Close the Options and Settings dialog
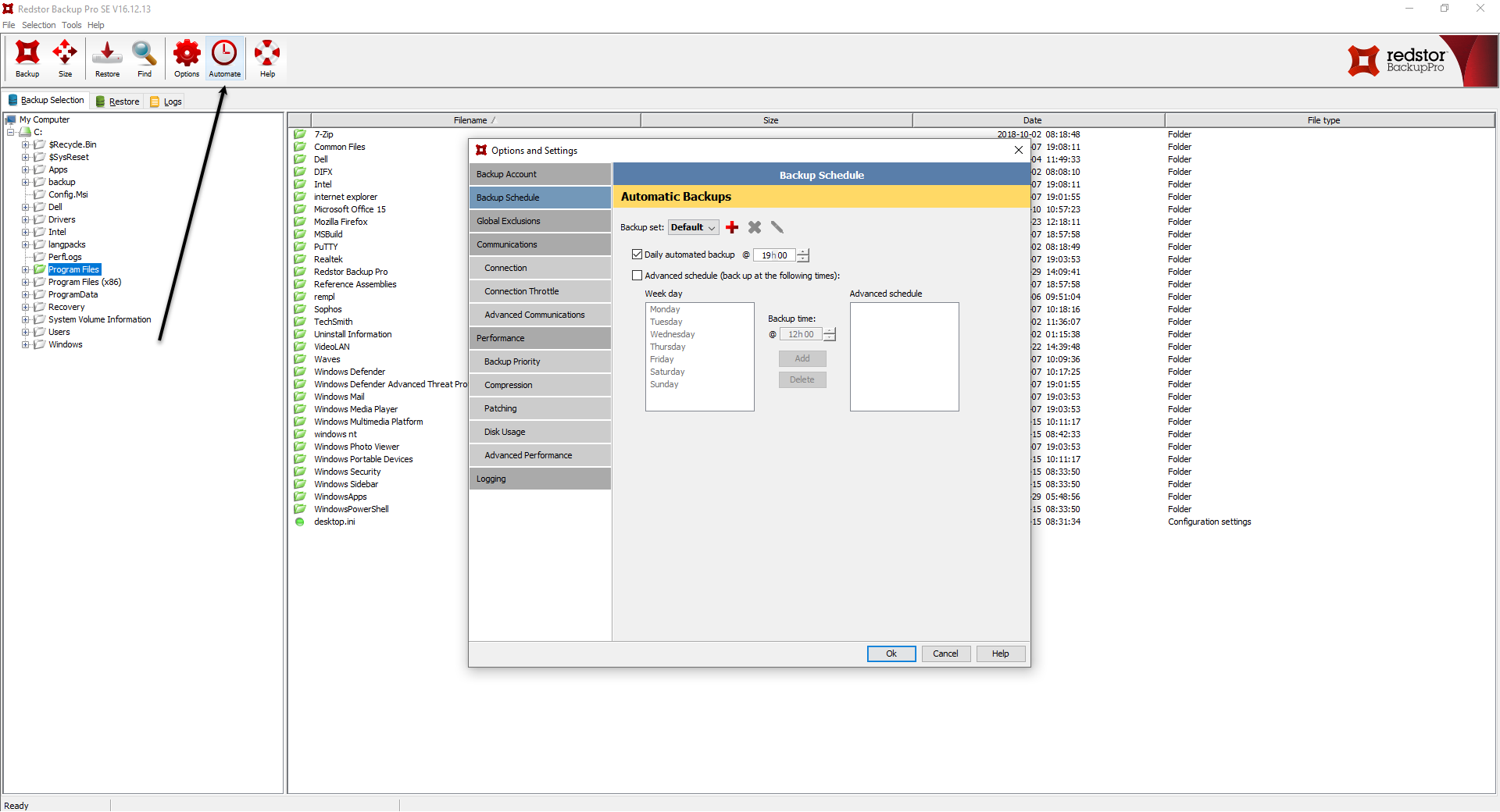The width and height of the screenshot is (1500, 812). pos(1019,150)
